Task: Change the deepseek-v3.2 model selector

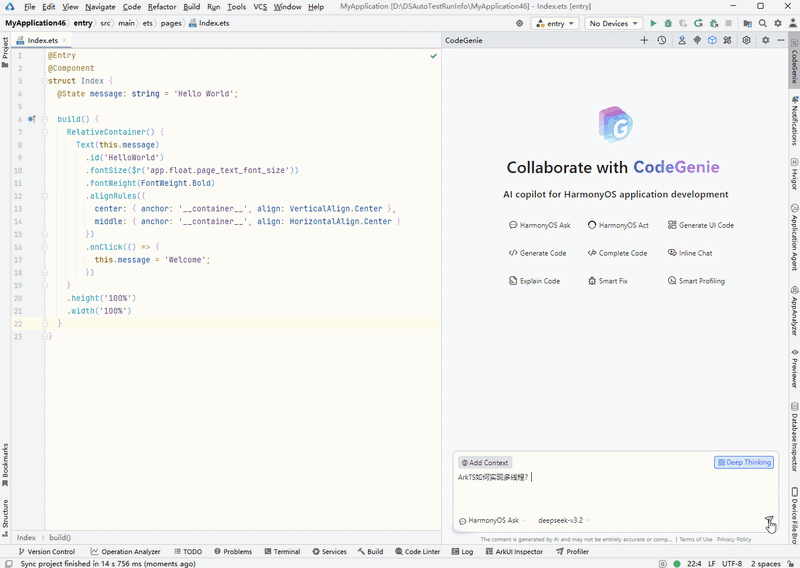Action: point(563,521)
